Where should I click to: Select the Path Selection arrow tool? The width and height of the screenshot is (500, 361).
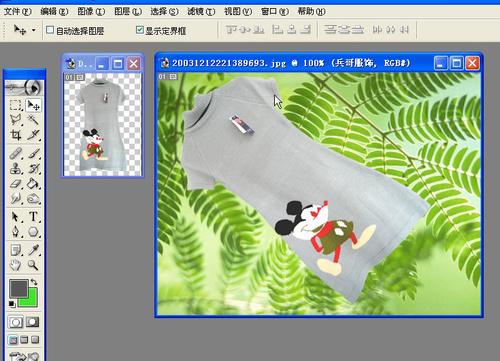[15, 217]
